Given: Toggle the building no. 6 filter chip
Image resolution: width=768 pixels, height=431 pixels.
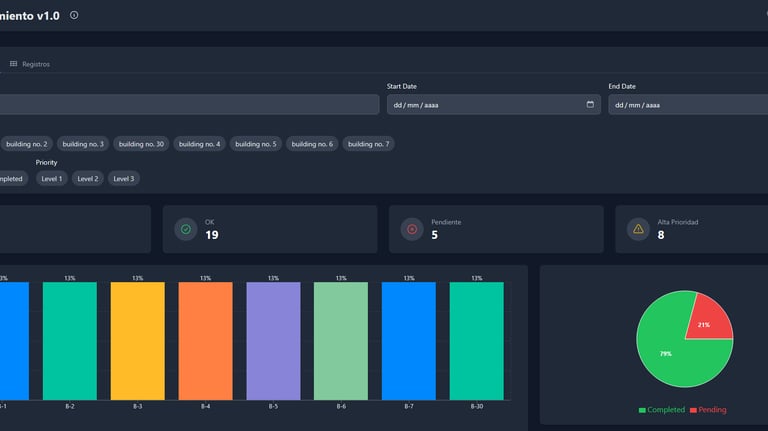Looking at the screenshot, I should (x=312, y=144).
